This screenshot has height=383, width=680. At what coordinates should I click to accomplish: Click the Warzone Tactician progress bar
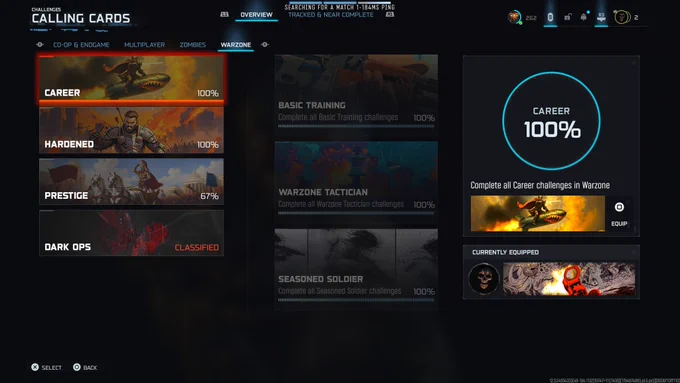pyautogui.click(x=356, y=213)
